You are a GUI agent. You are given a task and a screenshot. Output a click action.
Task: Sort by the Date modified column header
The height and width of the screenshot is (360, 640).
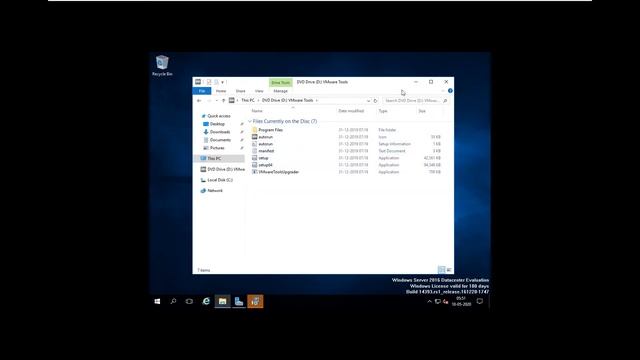point(351,111)
